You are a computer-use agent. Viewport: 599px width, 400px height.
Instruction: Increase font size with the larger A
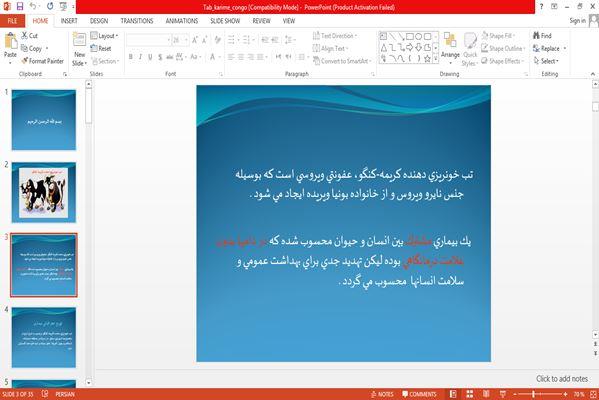195,40
